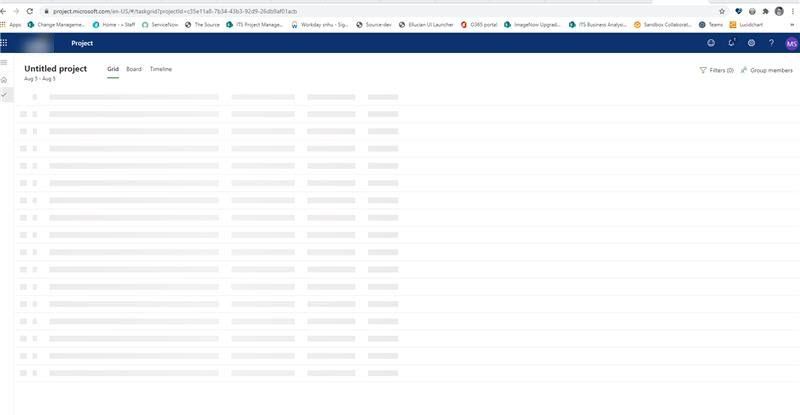Open the Ellucian UI Launcher bookmark

pyautogui.click(x=426, y=25)
